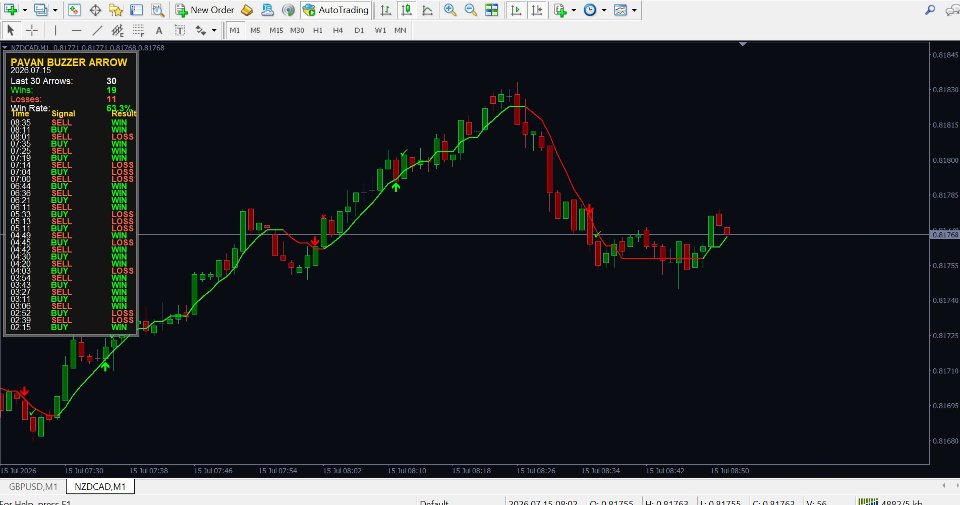
Task: Switch to the GBPUSD,M1 chart tab
Action: coord(33,487)
